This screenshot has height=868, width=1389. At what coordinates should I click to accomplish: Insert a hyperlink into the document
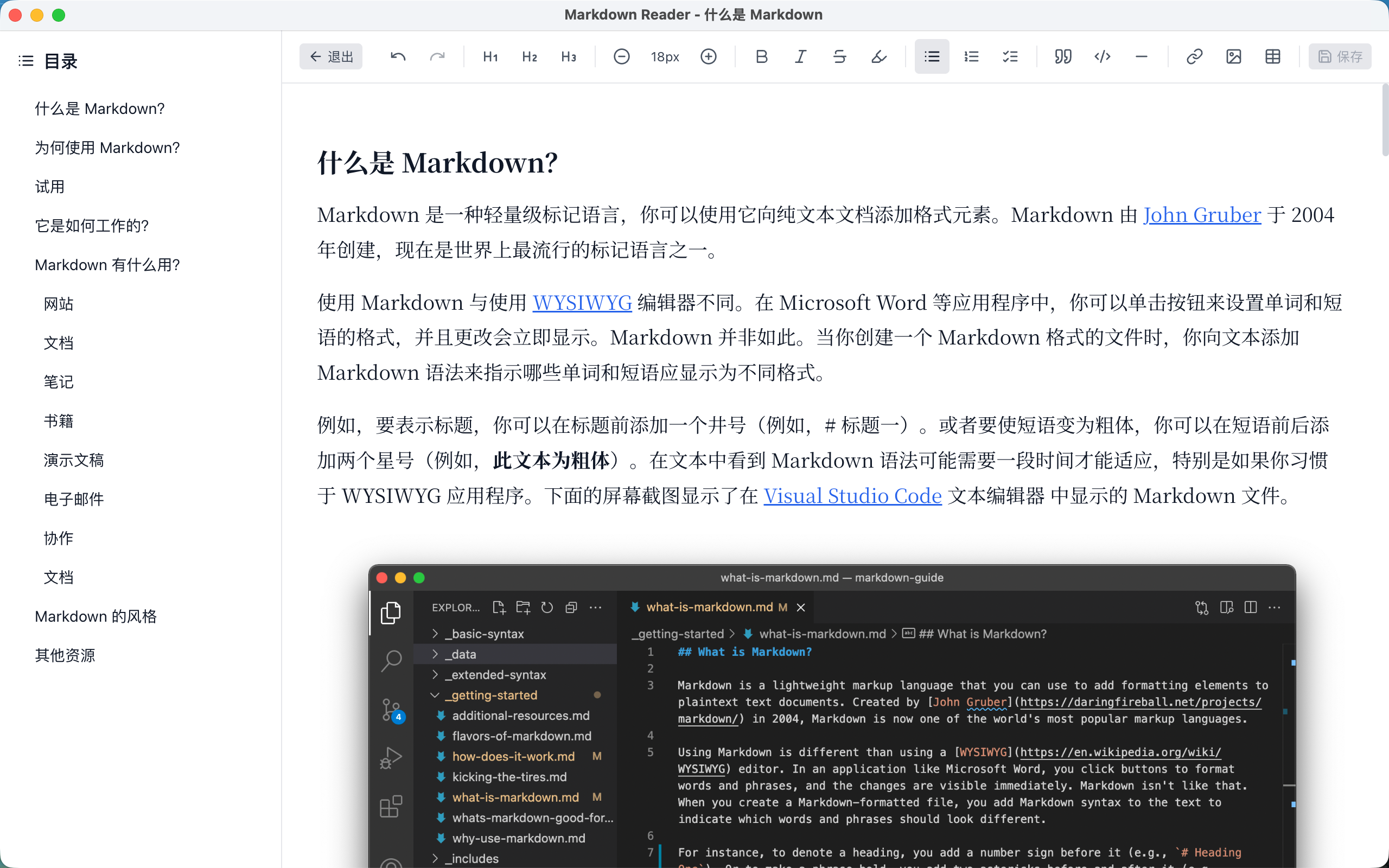1194,56
